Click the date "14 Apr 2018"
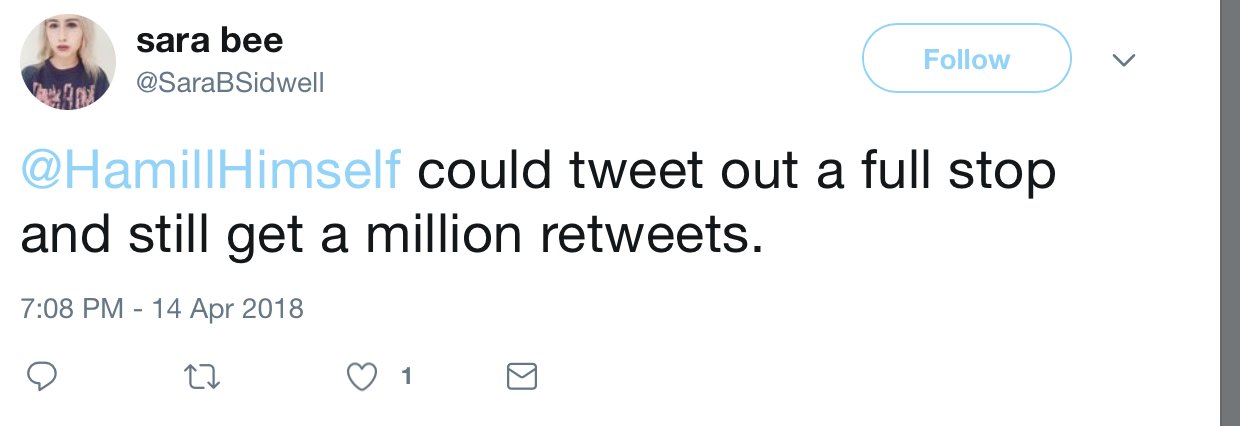 [227, 307]
